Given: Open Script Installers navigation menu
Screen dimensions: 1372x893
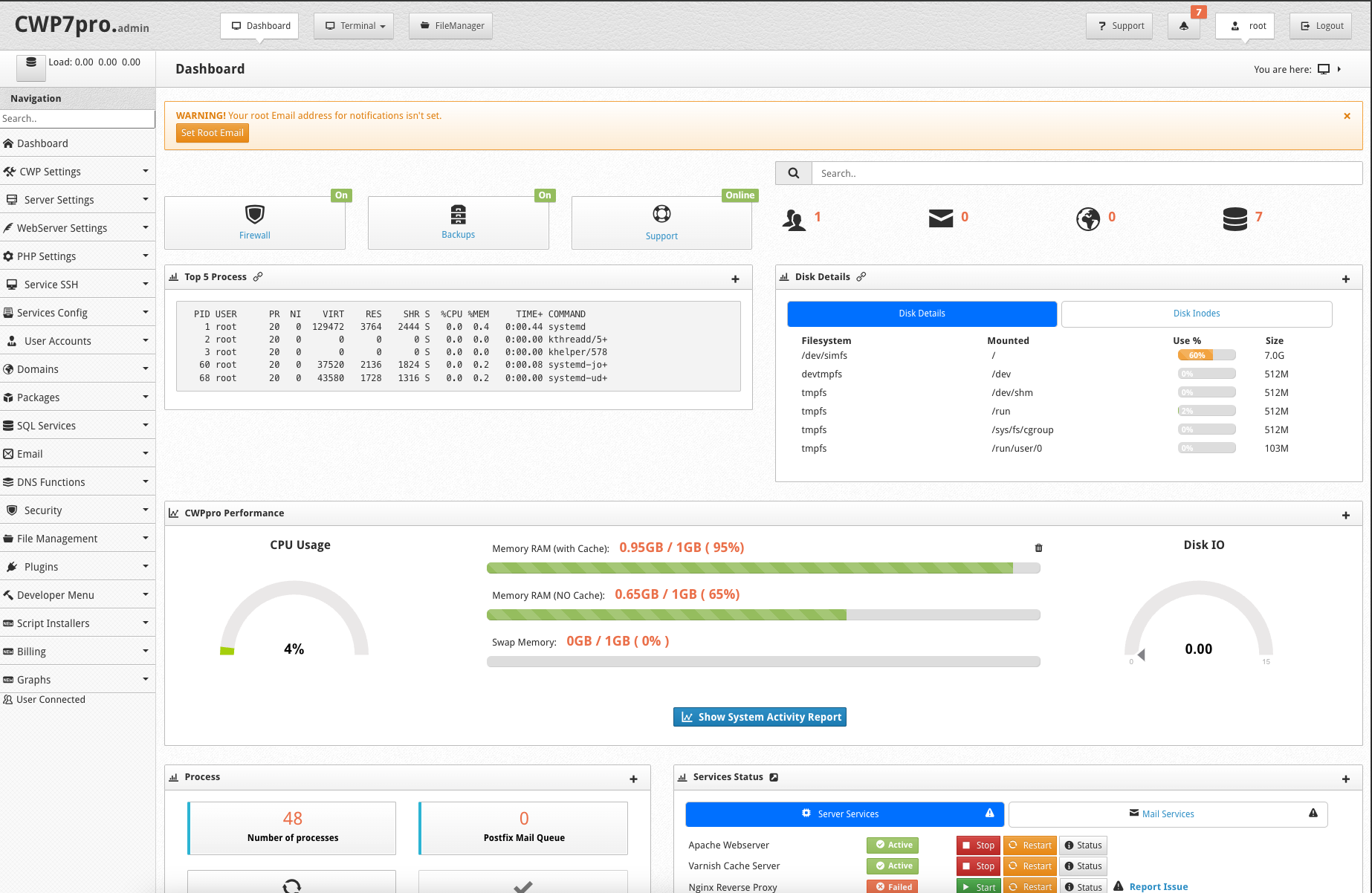Looking at the screenshot, I should [x=77, y=623].
